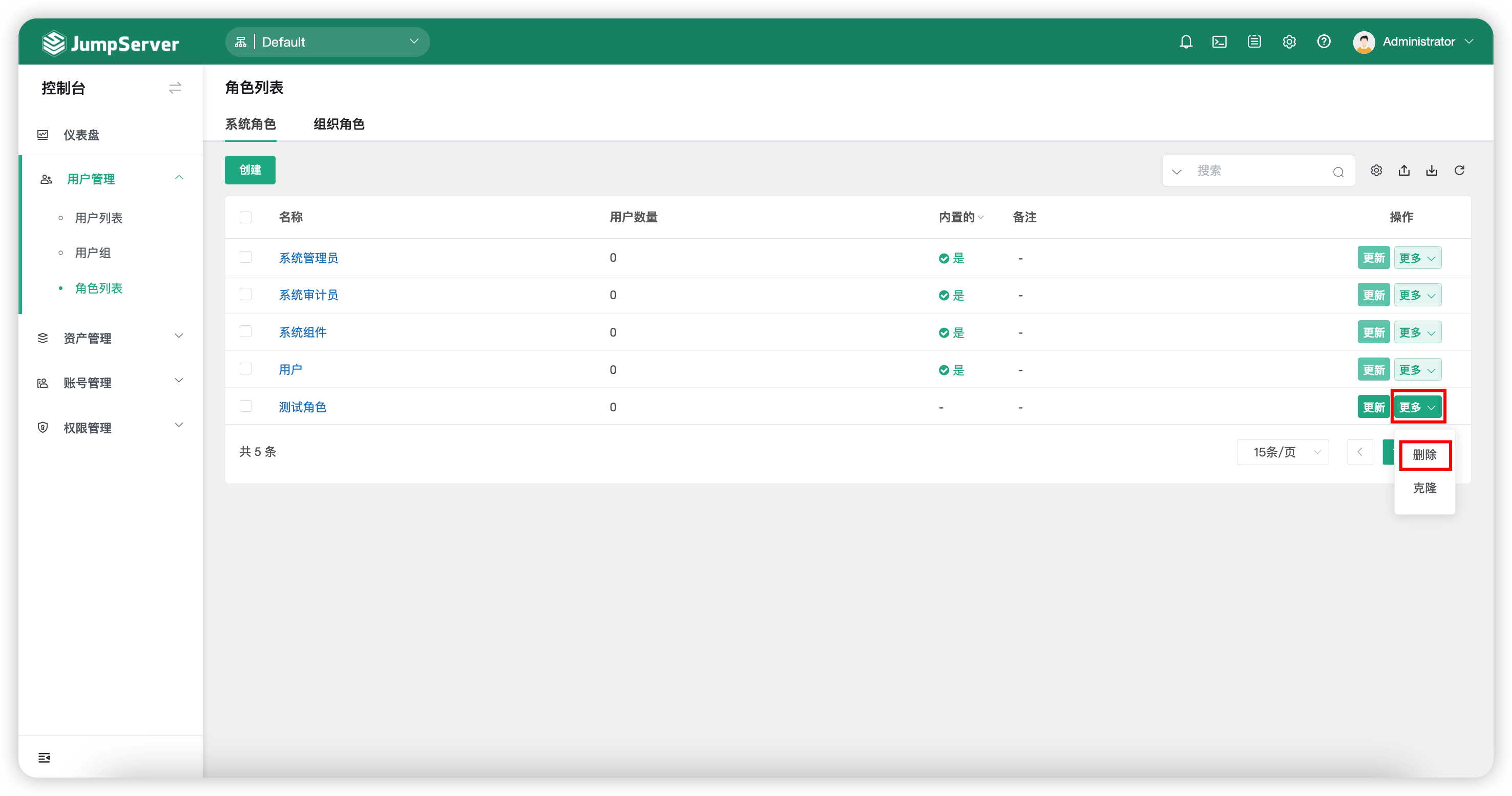The image size is (1512, 796).
Task: Select 删除 from the dropdown menu
Action: click(x=1424, y=454)
